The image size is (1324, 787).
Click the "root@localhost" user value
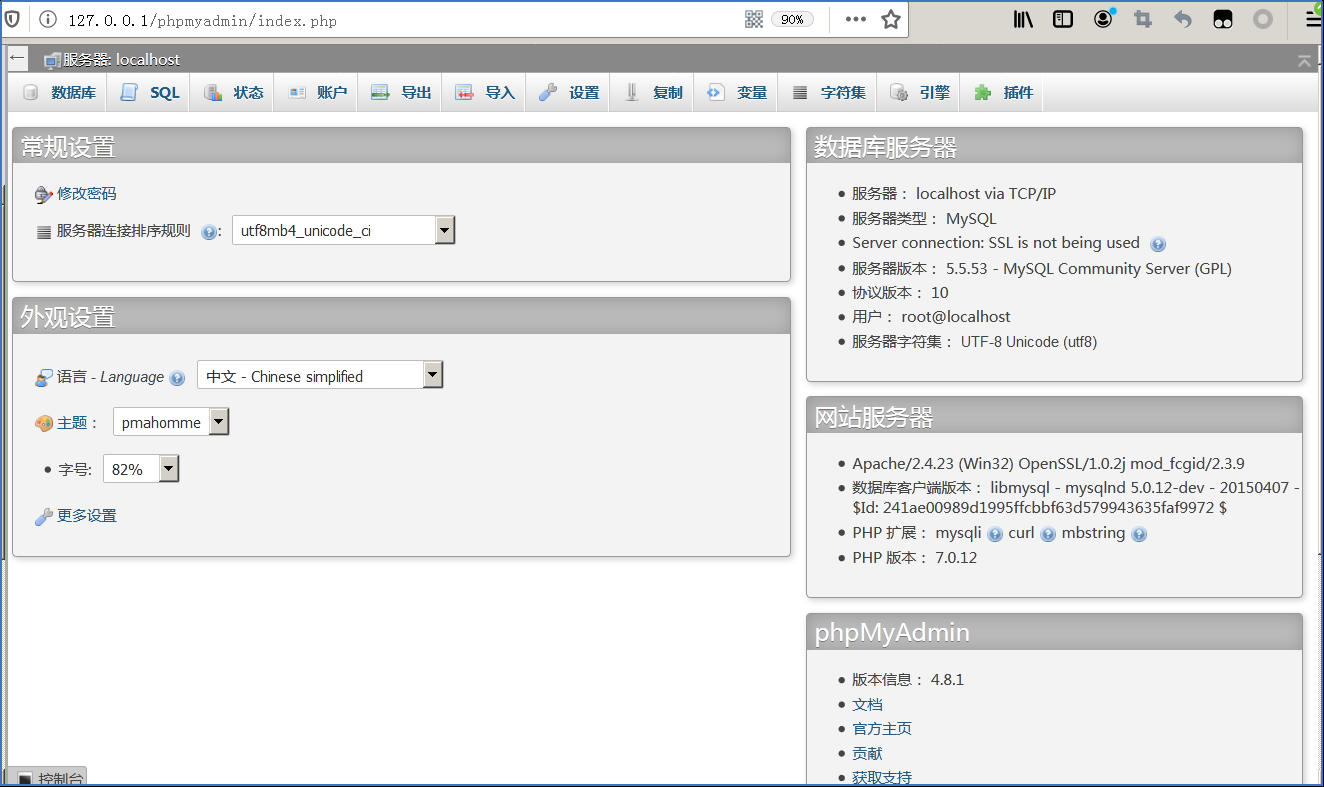click(x=956, y=316)
